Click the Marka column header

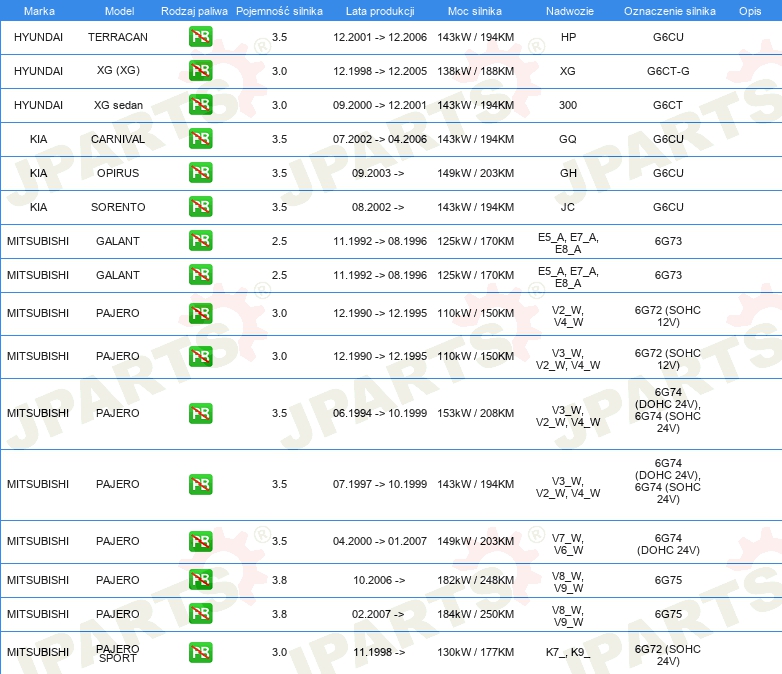click(x=39, y=11)
